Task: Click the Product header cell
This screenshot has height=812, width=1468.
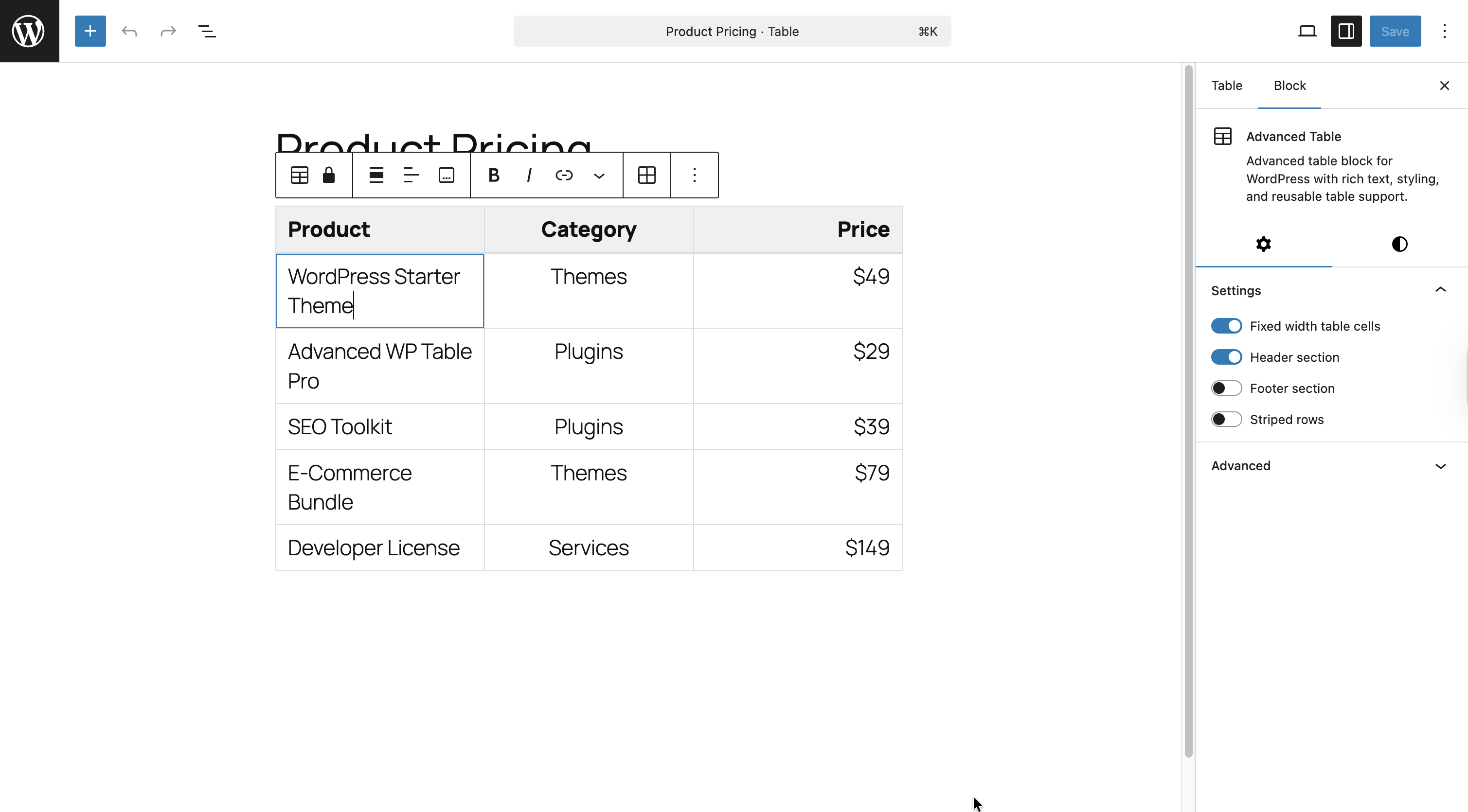Action: pos(380,229)
